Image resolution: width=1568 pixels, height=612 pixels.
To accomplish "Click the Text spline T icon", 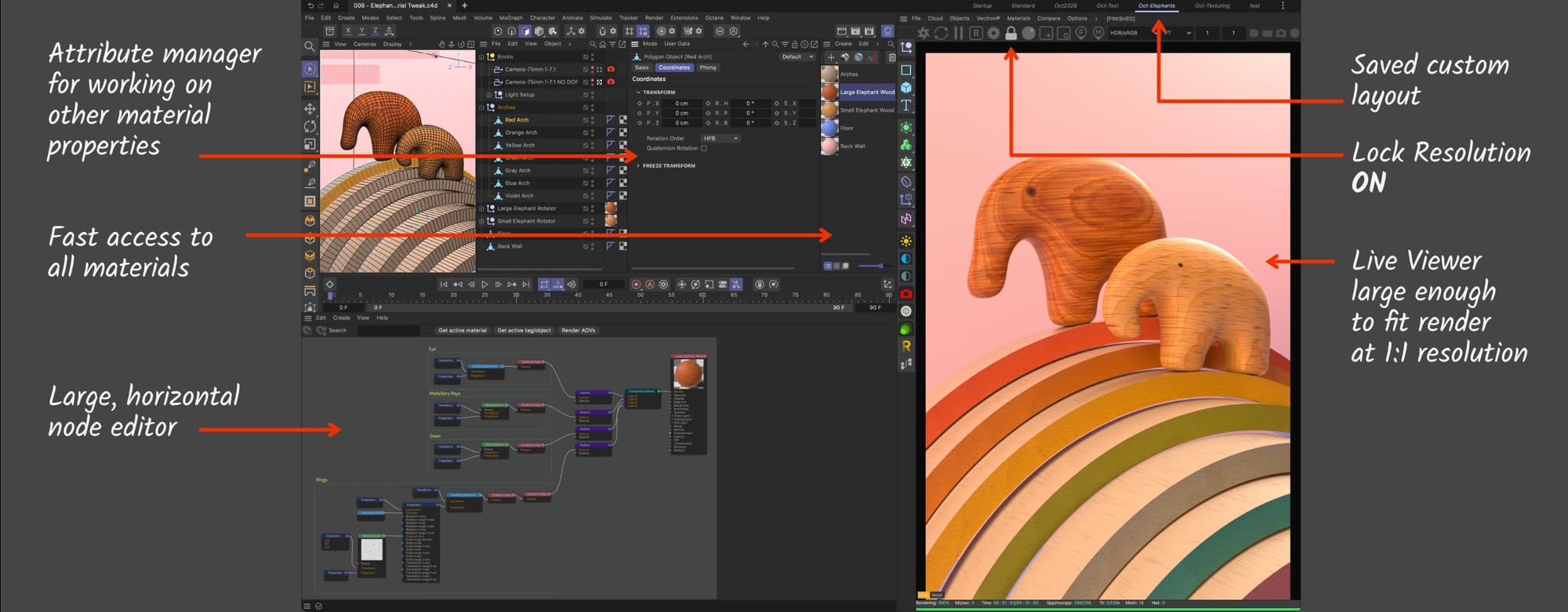I will (x=906, y=105).
